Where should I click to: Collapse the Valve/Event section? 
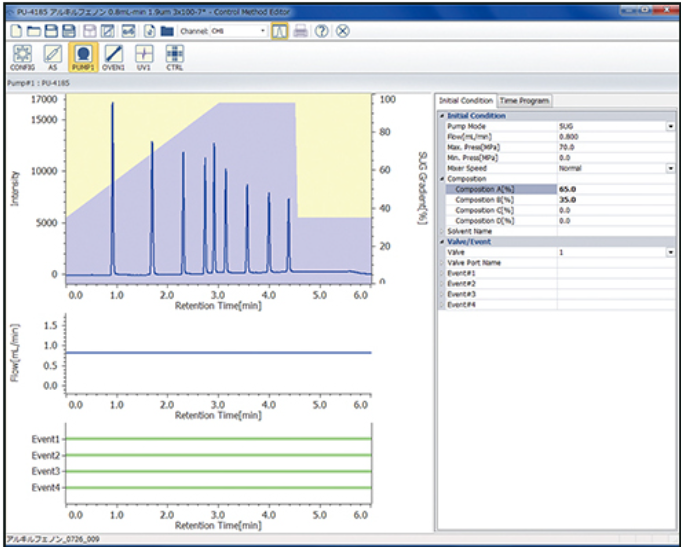(441, 242)
